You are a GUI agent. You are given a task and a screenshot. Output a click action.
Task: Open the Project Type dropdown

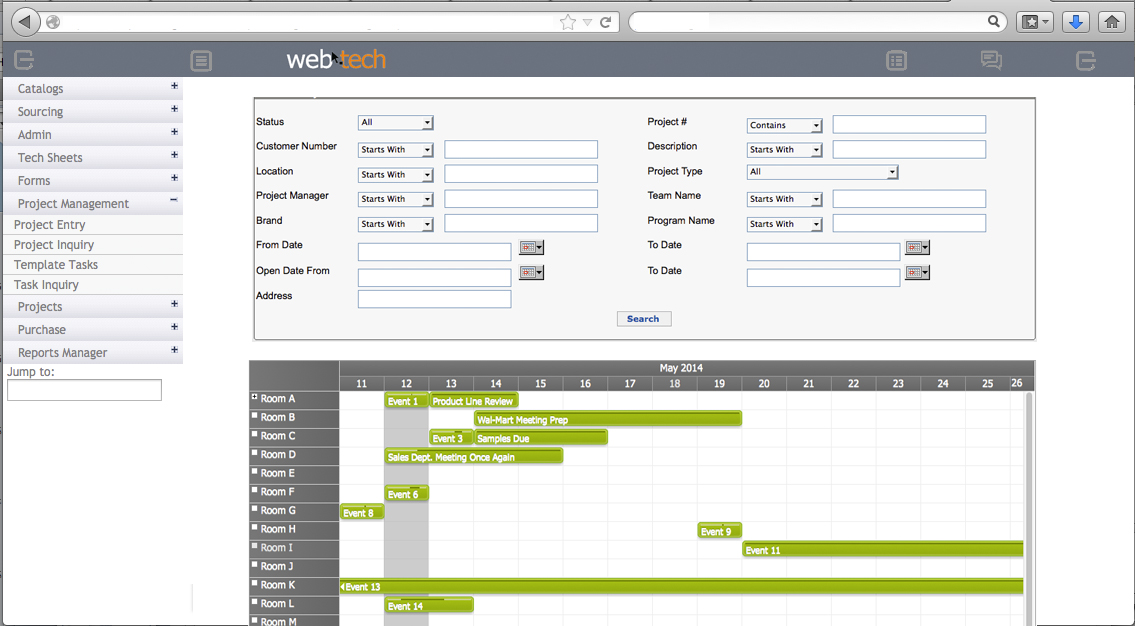[822, 172]
